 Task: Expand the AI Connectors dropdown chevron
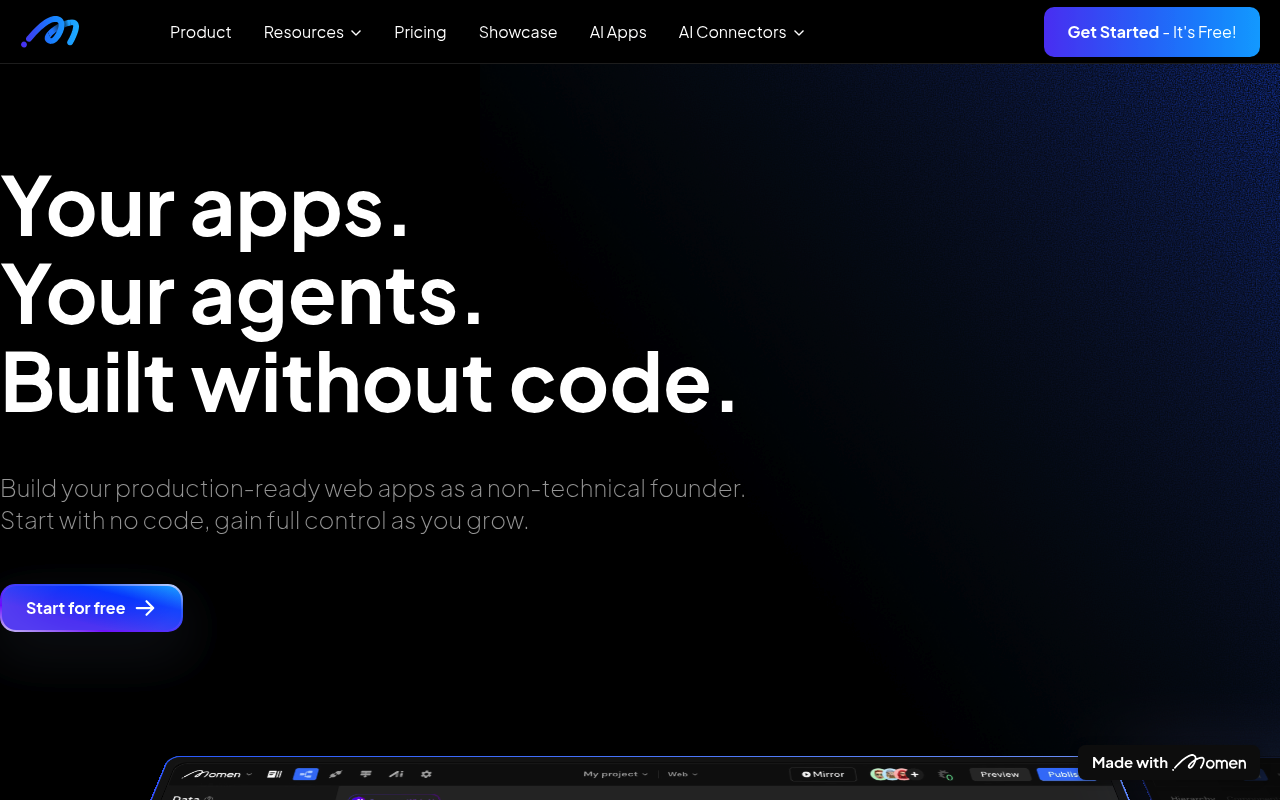799,33
